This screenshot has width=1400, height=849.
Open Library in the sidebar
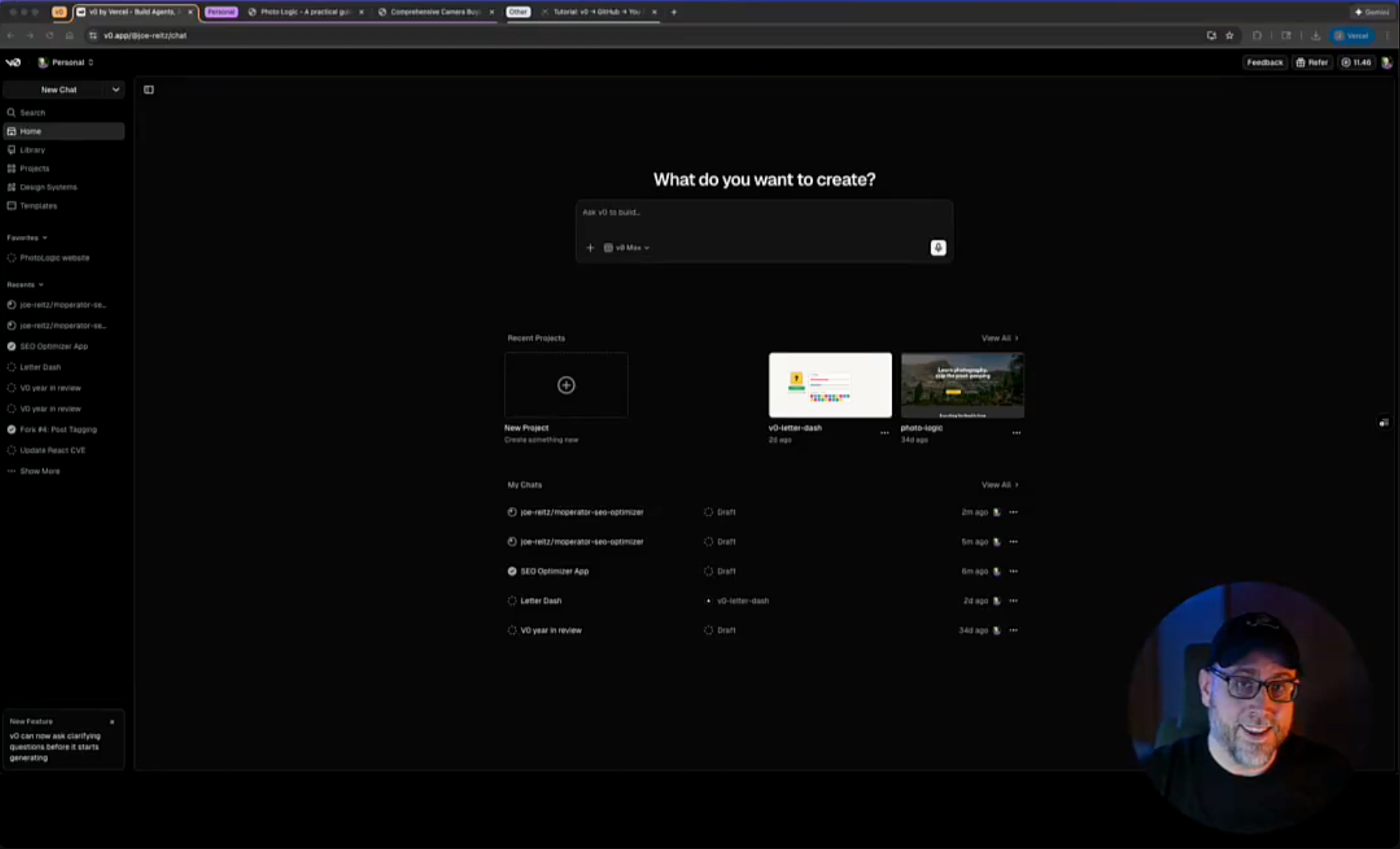click(x=64, y=150)
